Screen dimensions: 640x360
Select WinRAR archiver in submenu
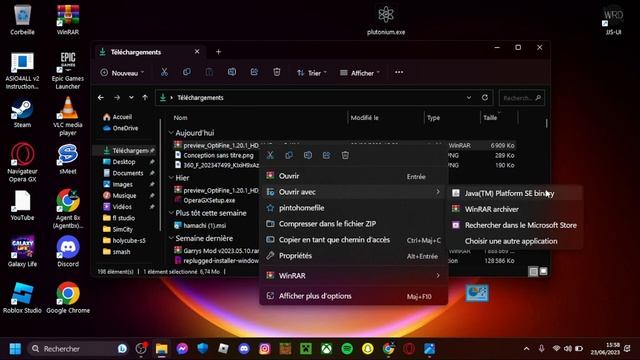point(515,209)
